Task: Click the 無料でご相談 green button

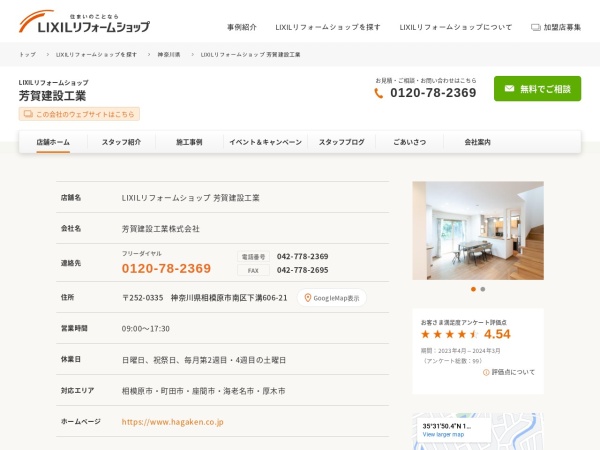Action: [537, 89]
